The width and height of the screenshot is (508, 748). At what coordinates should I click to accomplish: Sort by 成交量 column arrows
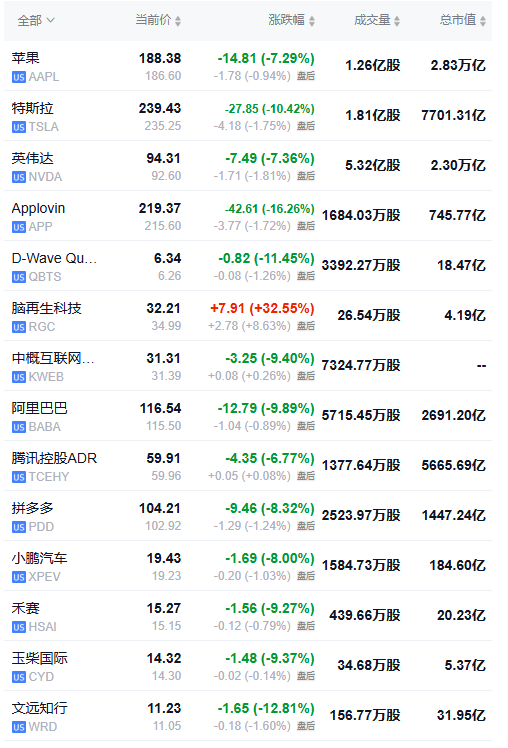[x=397, y=21]
